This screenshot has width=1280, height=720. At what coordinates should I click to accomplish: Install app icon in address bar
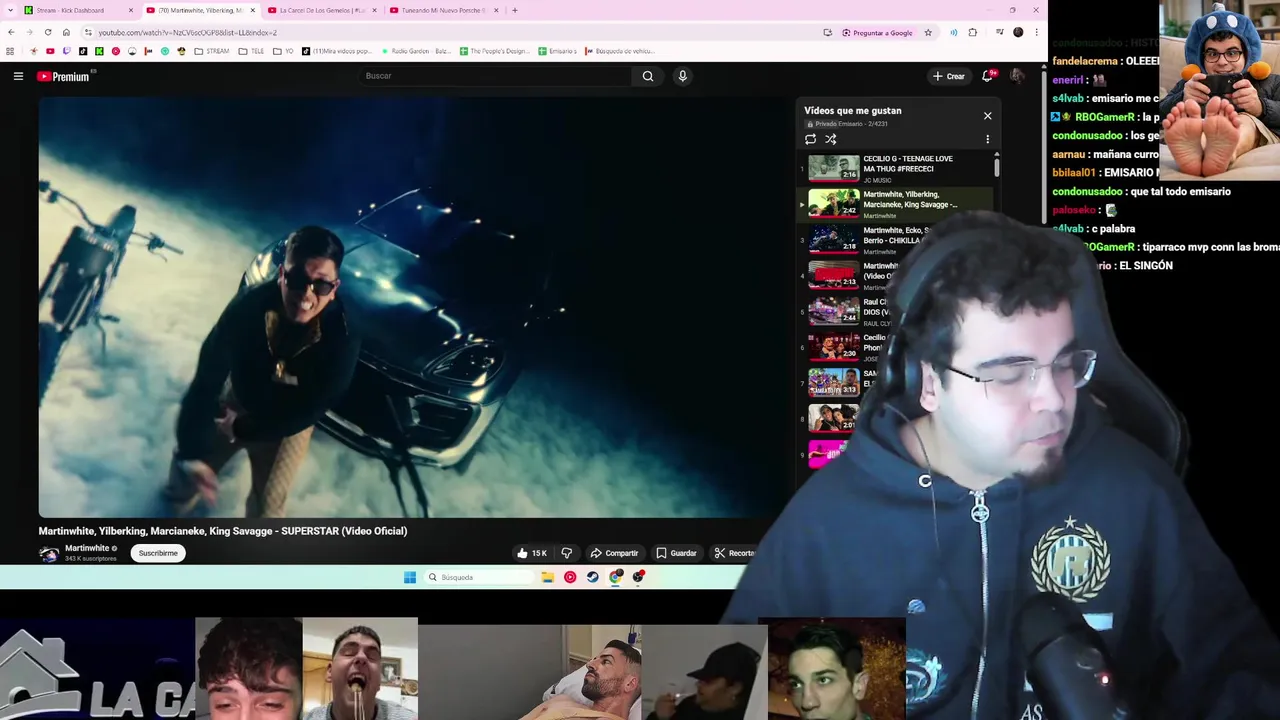click(x=827, y=32)
